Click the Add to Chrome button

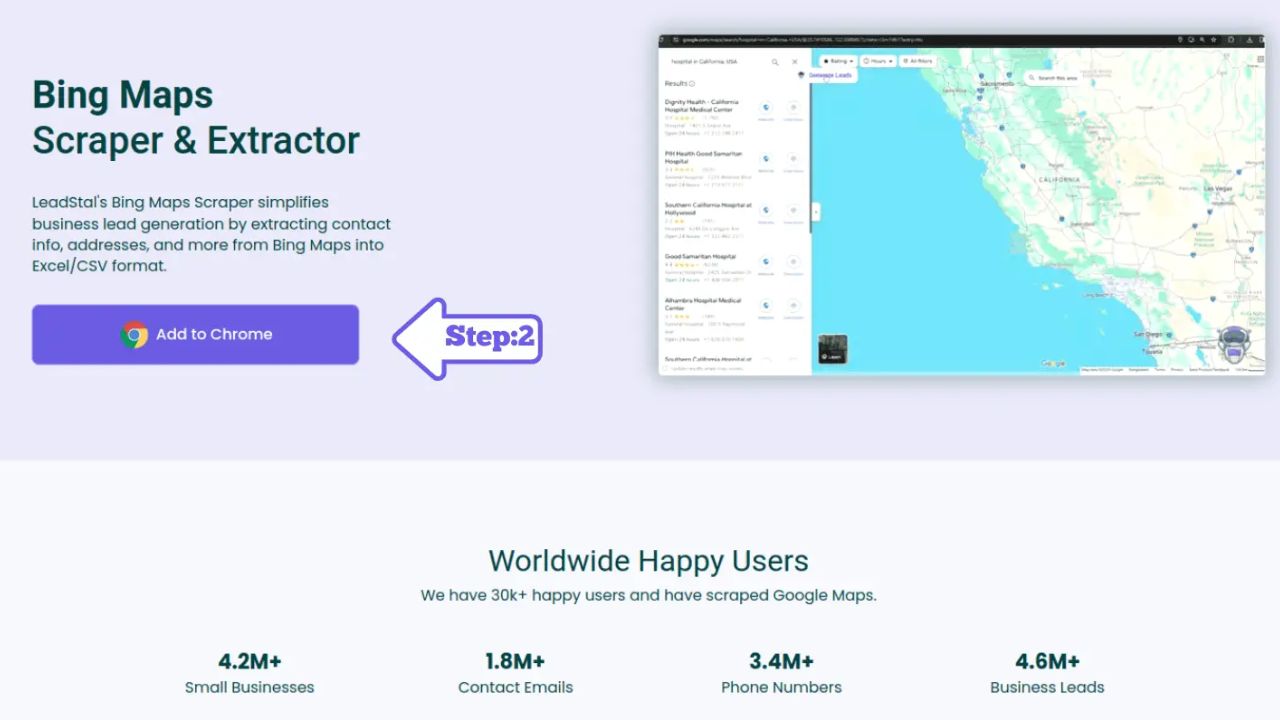pyautogui.click(x=195, y=334)
